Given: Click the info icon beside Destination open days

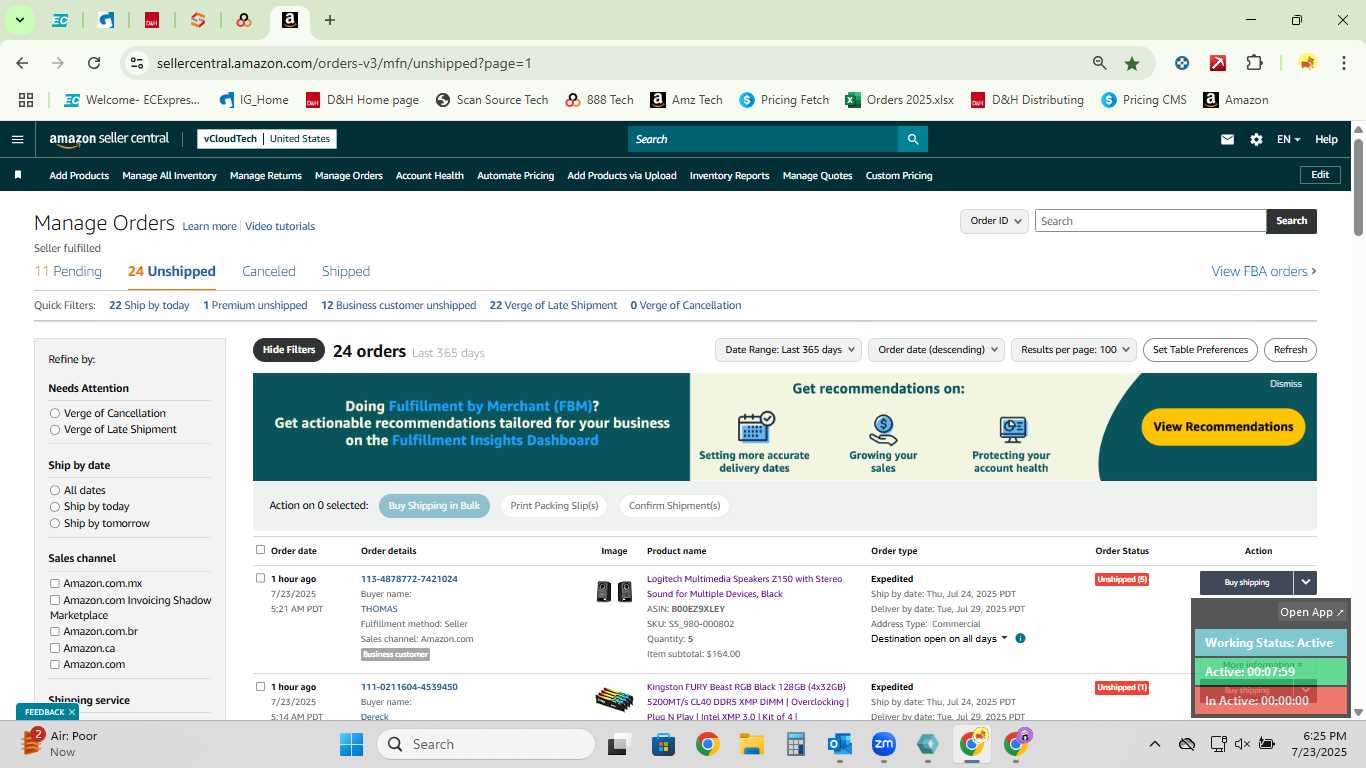Looking at the screenshot, I should 1020,638.
